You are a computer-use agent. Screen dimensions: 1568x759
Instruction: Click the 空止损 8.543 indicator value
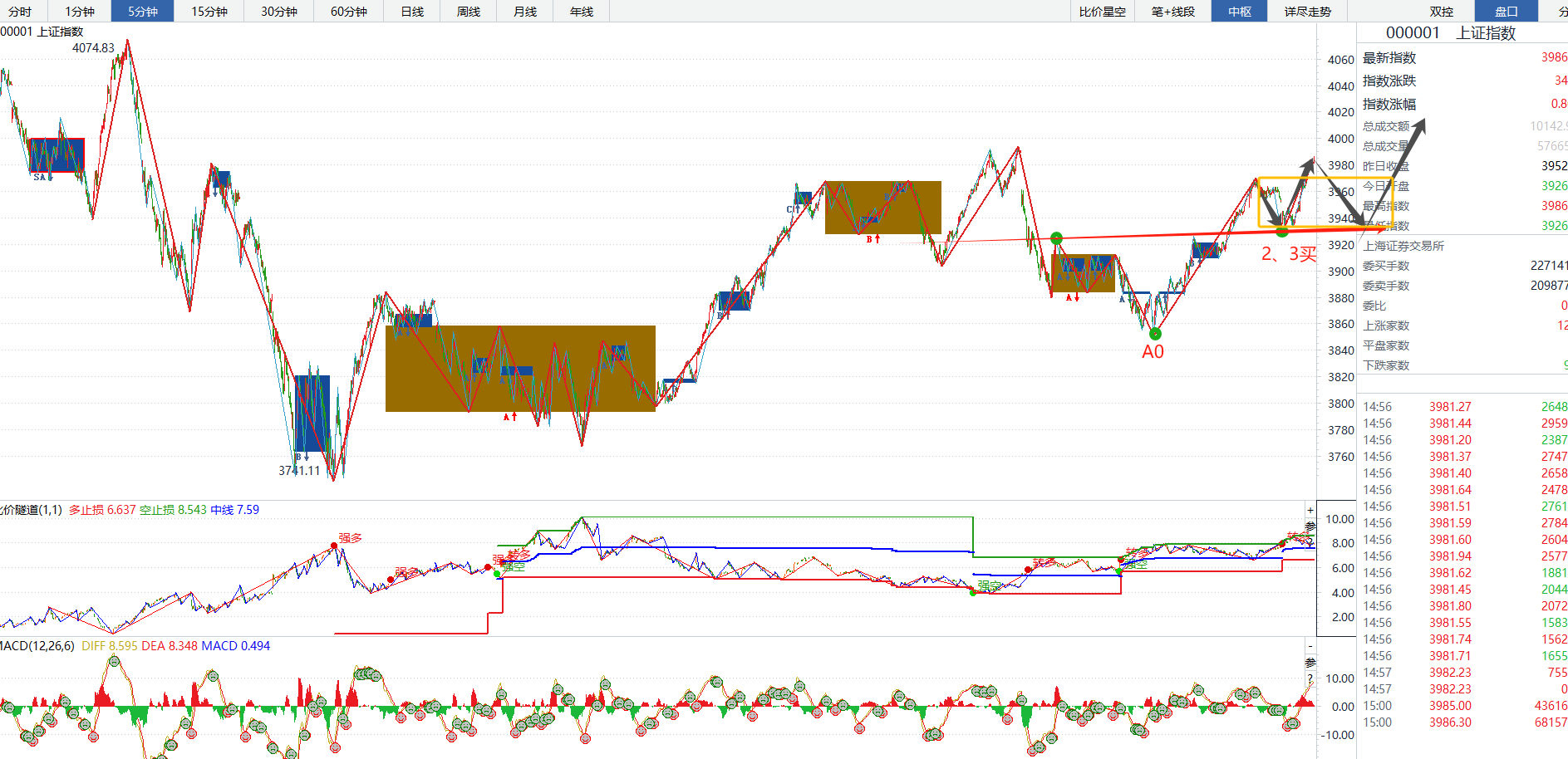tap(173, 510)
